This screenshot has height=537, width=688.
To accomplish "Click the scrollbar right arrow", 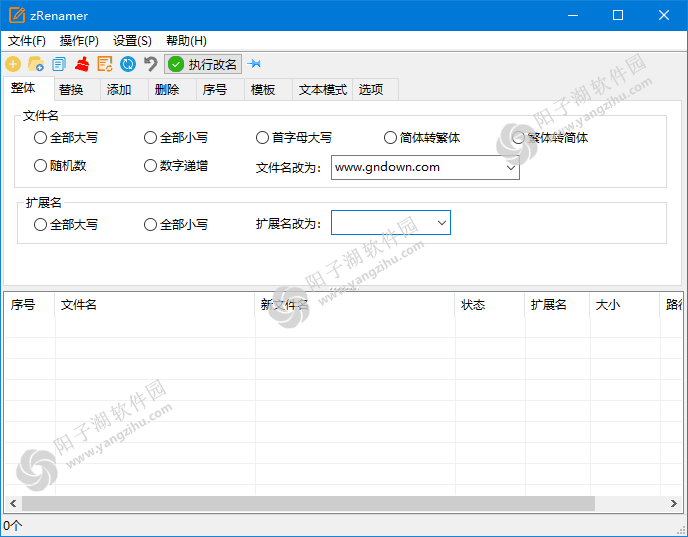I will [x=674, y=504].
